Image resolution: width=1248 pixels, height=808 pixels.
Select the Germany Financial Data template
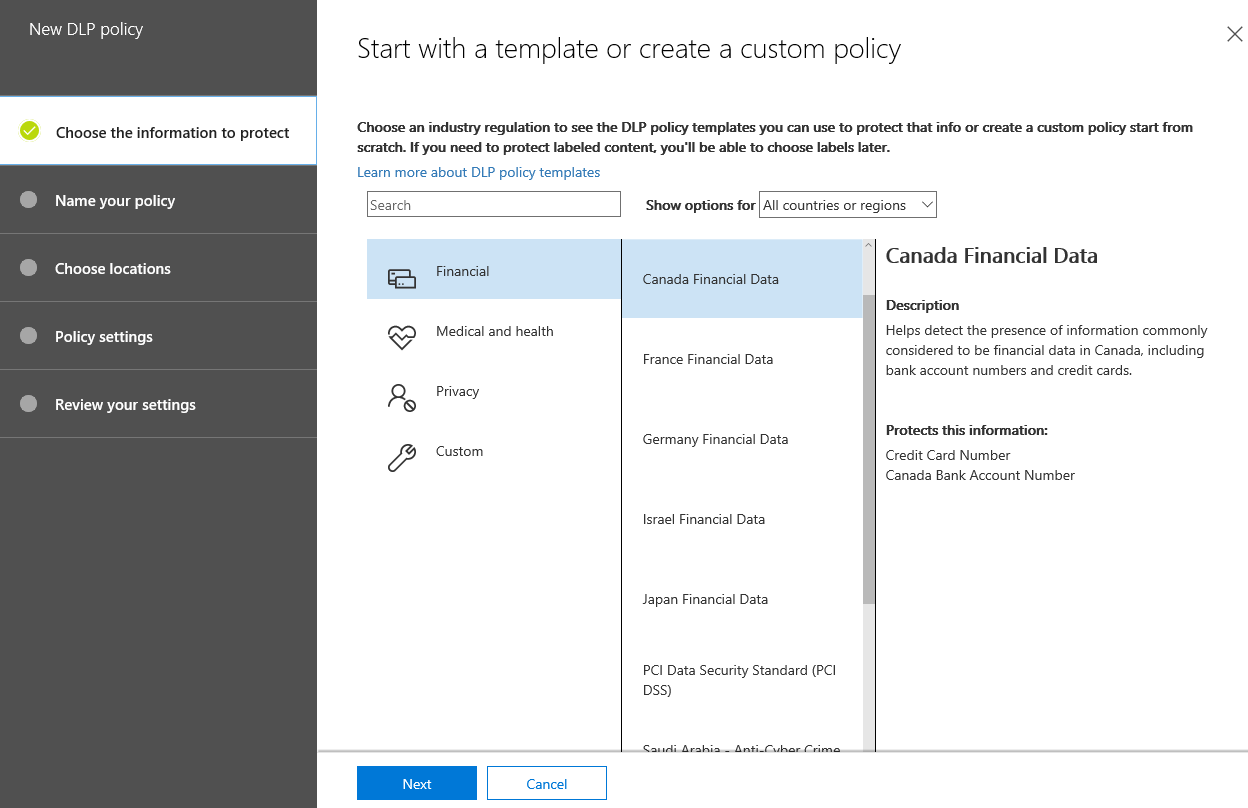[x=715, y=439]
